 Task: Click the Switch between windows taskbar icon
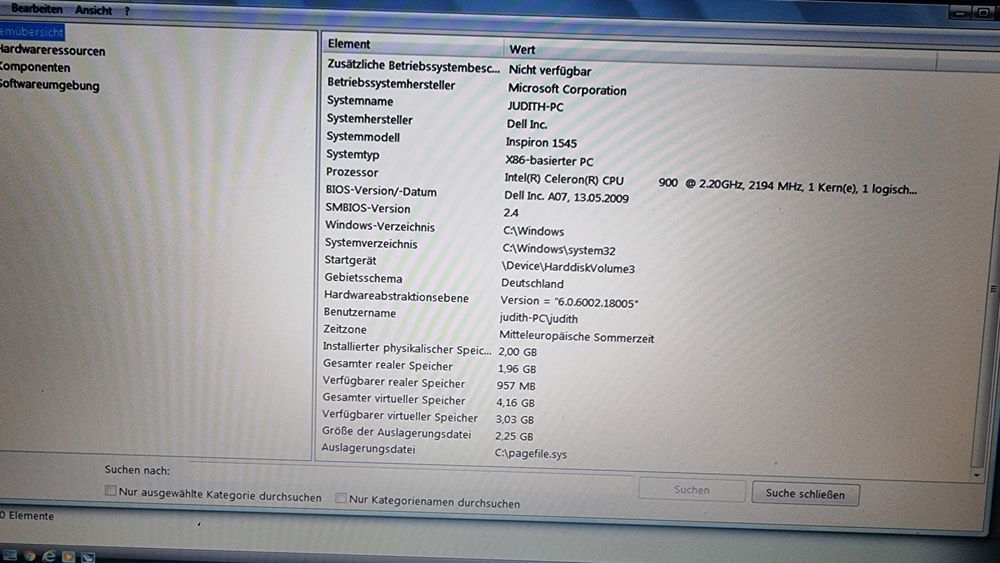point(87,557)
